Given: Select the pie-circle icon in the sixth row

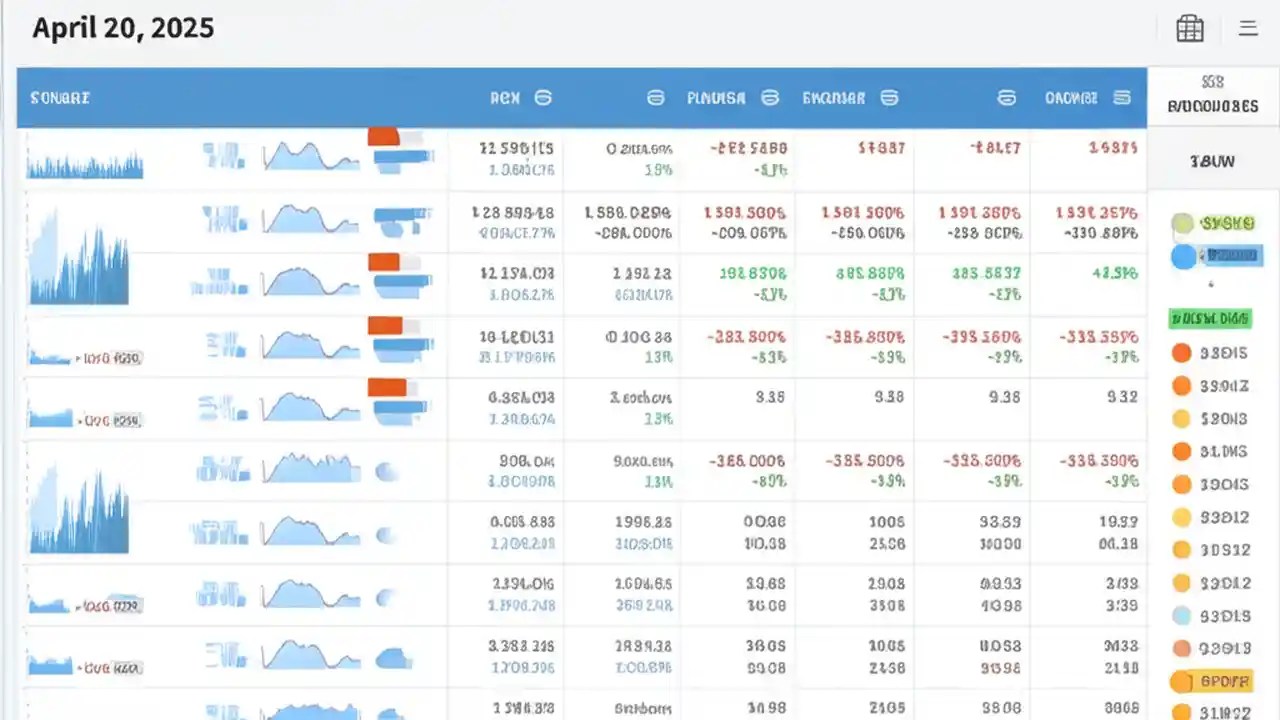Looking at the screenshot, I should (387, 470).
